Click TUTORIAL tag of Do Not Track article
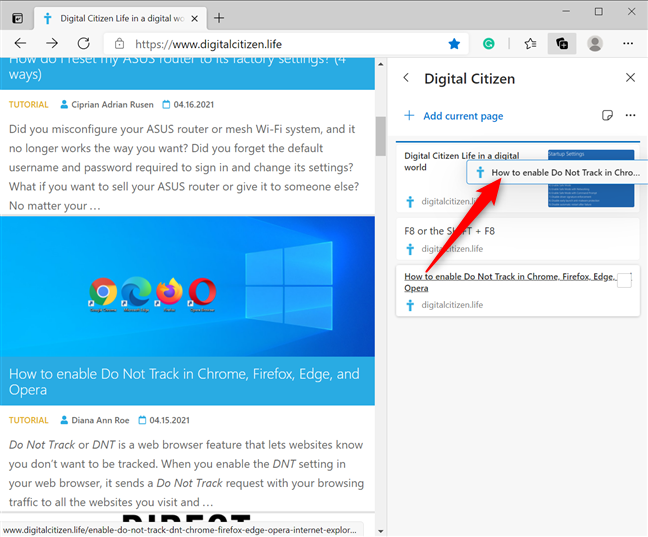This screenshot has width=648, height=537. click(x=29, y=420)
